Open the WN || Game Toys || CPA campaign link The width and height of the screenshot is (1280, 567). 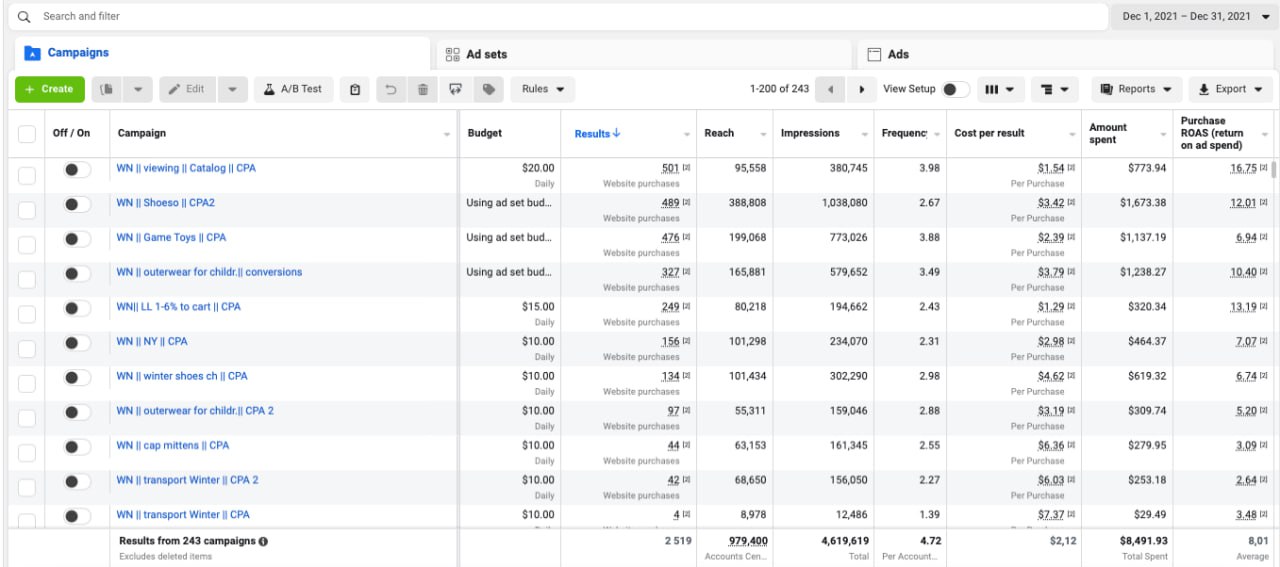171,238
